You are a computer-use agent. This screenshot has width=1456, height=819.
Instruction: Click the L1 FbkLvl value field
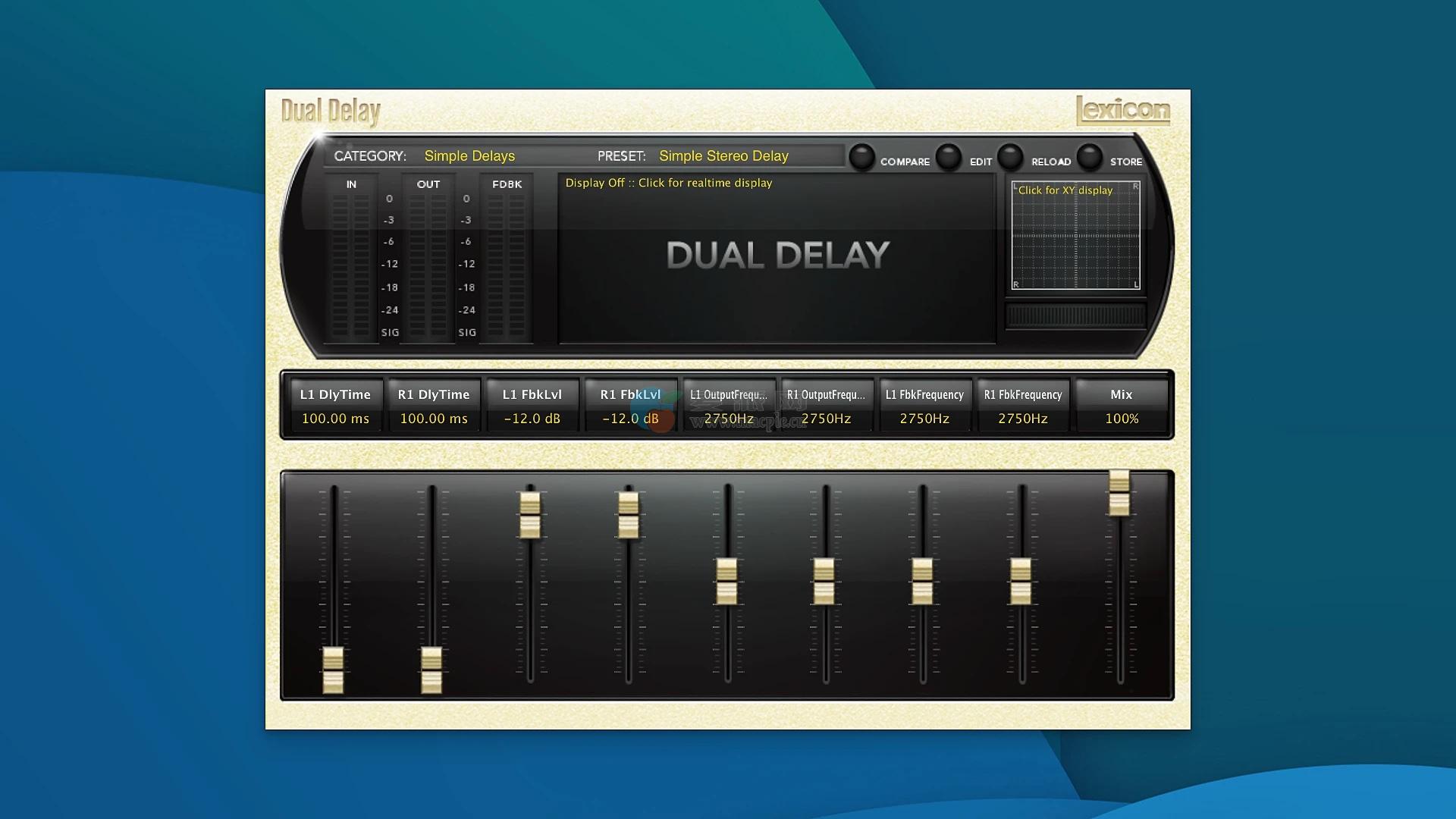[532, 419]
